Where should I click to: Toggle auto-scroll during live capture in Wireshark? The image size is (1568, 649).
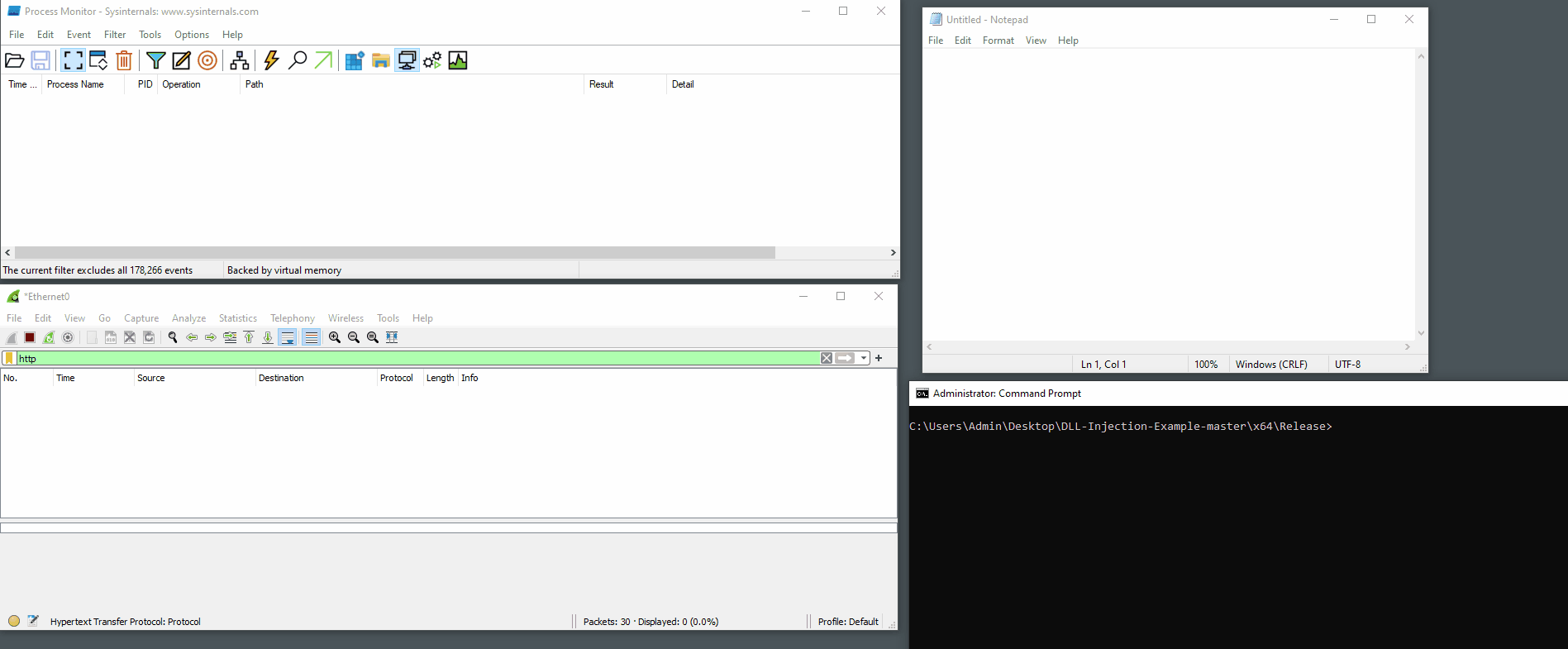coord(287,337)
